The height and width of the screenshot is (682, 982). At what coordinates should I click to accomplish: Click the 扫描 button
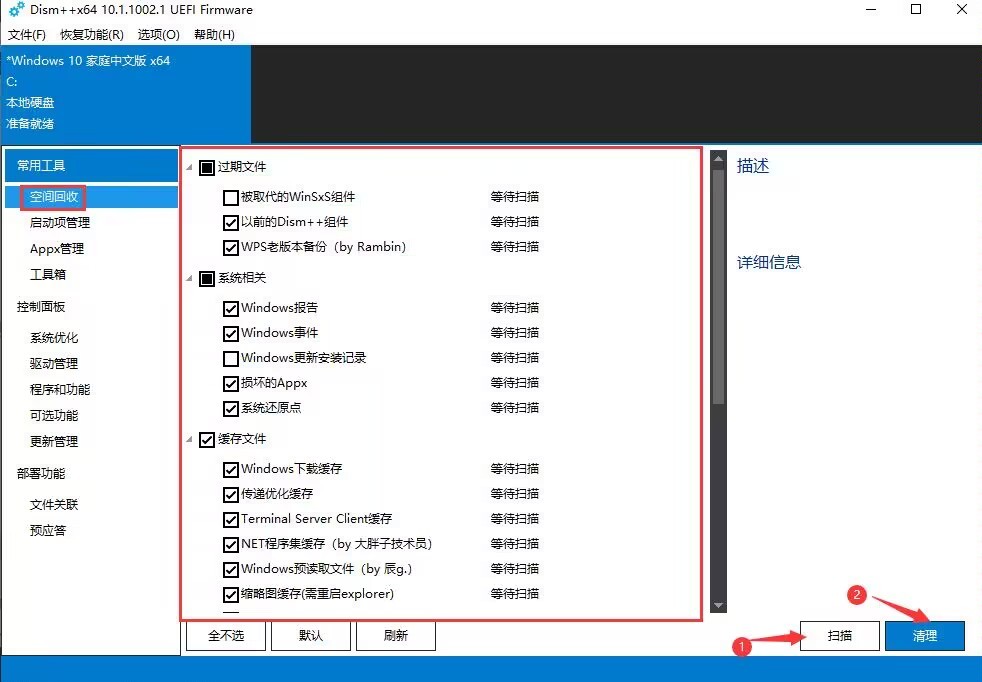[x=839, y=635]
